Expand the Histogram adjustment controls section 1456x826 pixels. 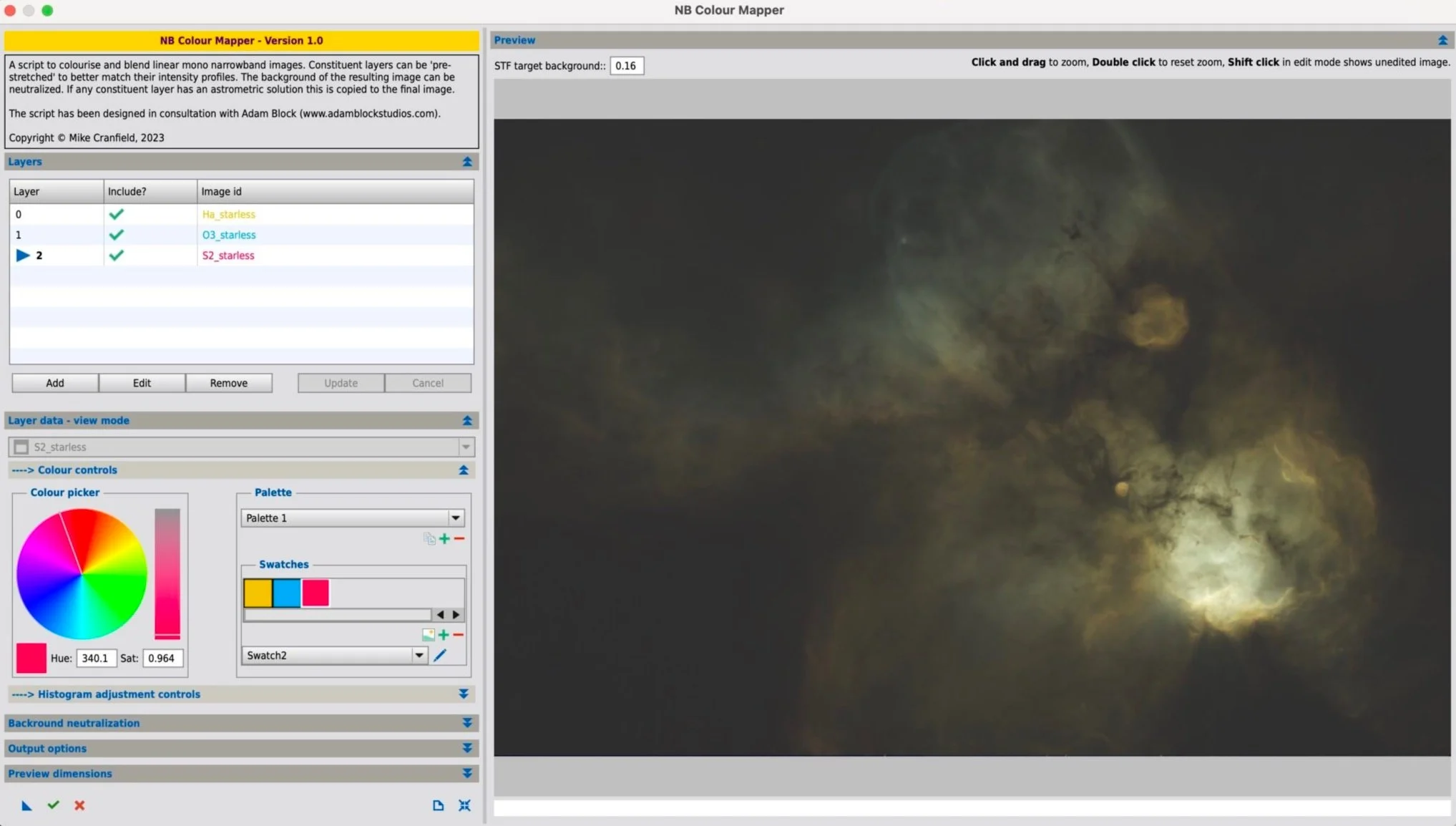[x=464, y=694]
